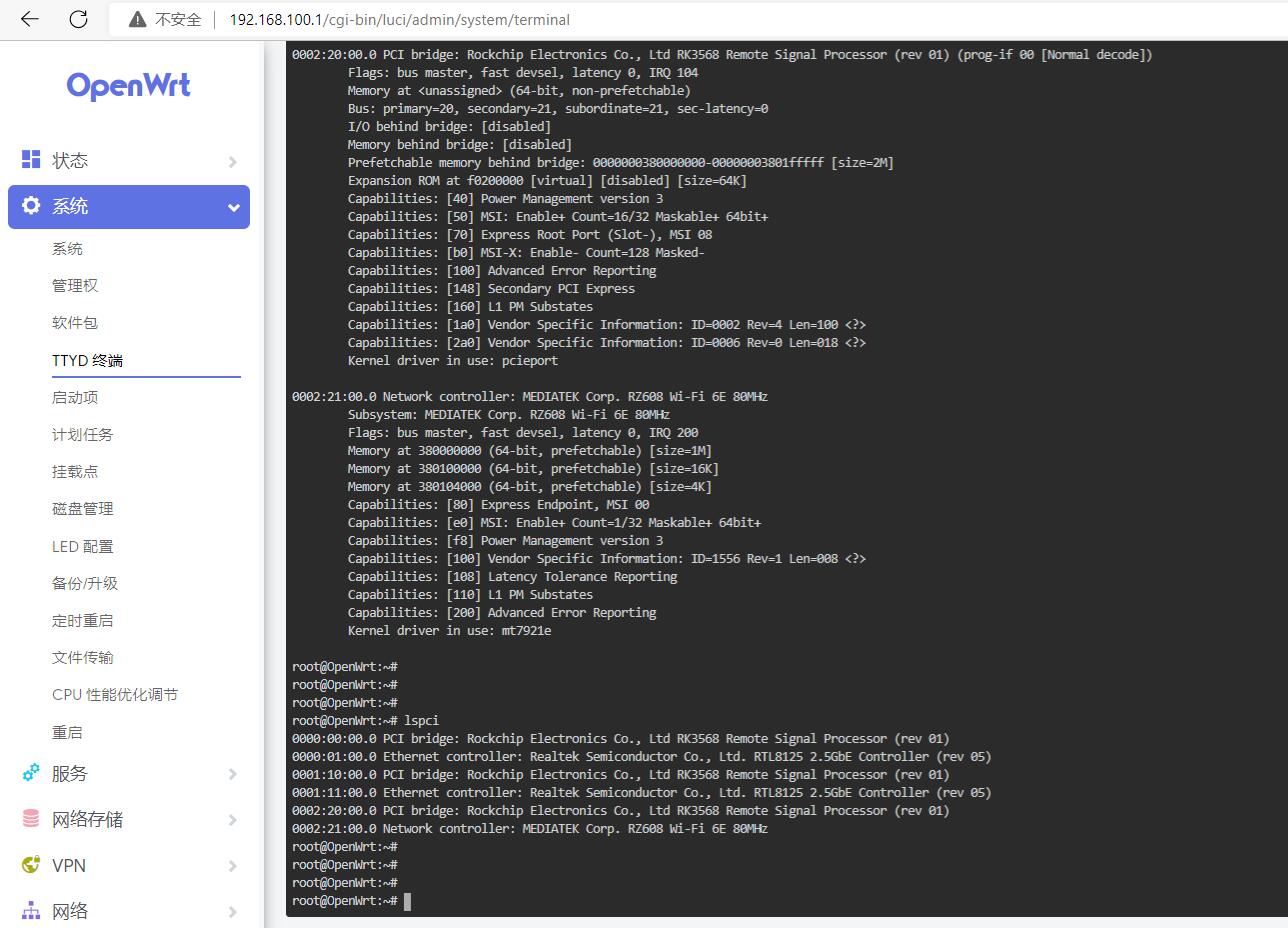Click 'Capabilities: [b0] MSI-X' line
The height and width of the screenshot is (928, 1288).
[x=526, y=253]
